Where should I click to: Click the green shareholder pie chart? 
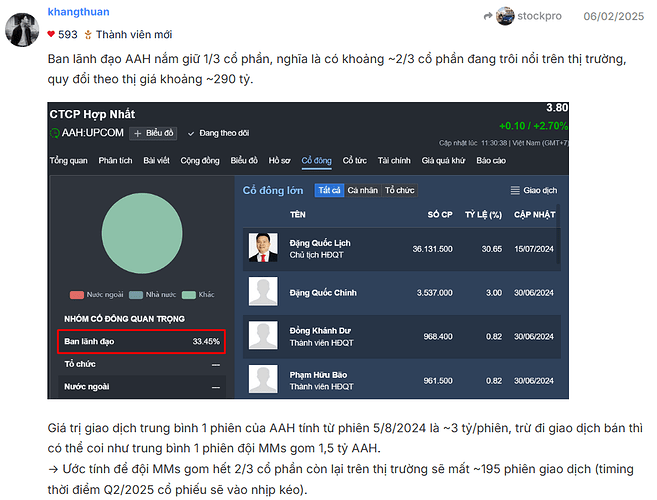142,233
